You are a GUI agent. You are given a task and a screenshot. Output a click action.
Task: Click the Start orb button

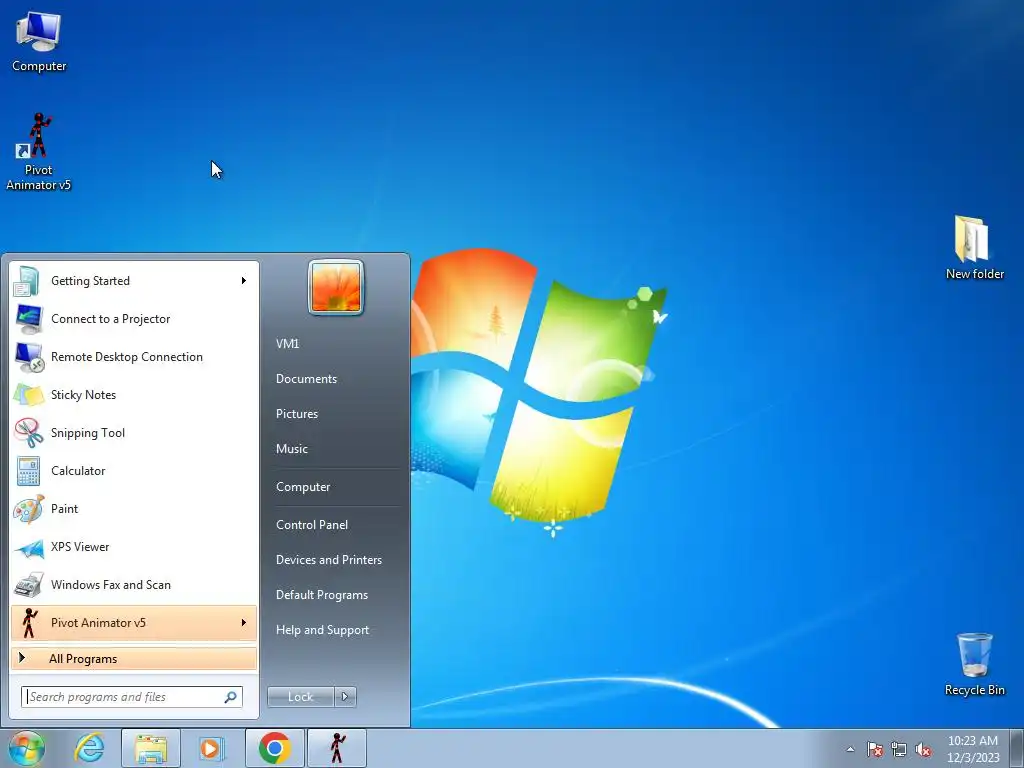27,748
